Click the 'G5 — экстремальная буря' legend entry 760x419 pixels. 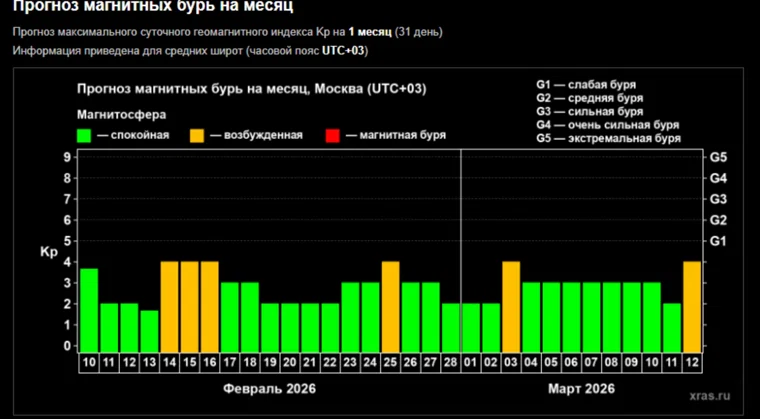click(609, 139)
